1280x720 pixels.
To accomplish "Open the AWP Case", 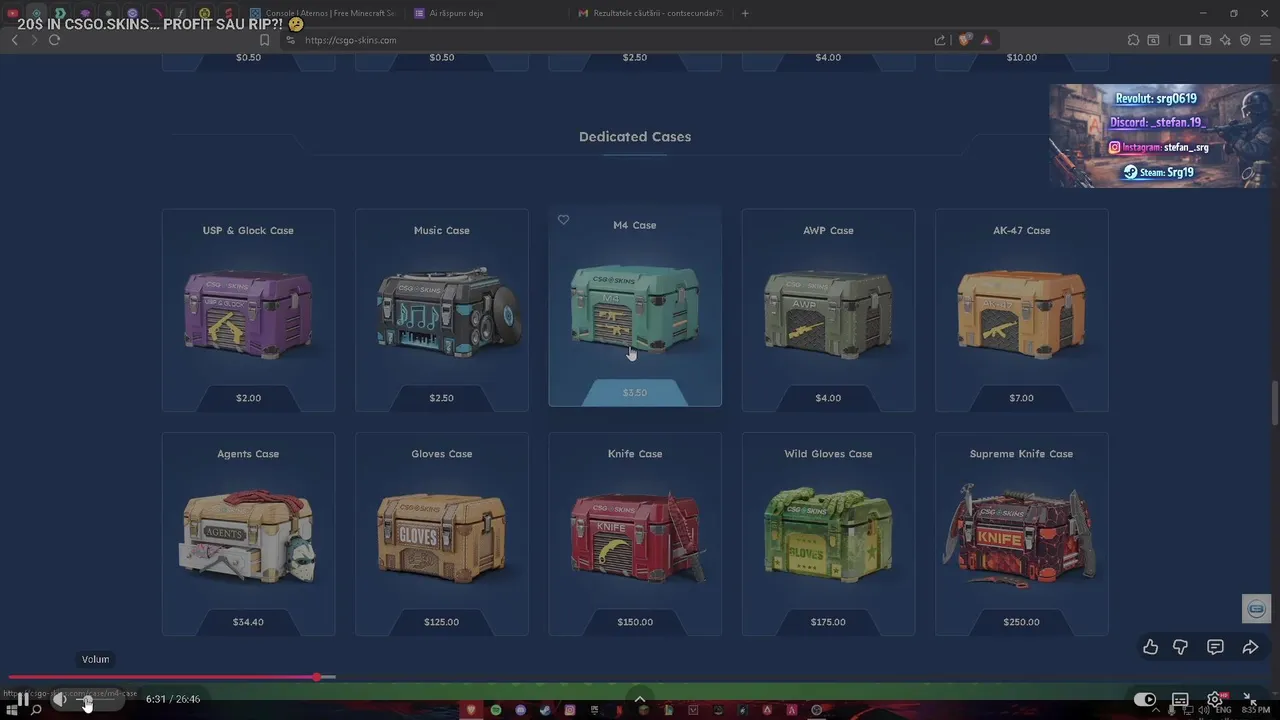I will tap(828, 310).
